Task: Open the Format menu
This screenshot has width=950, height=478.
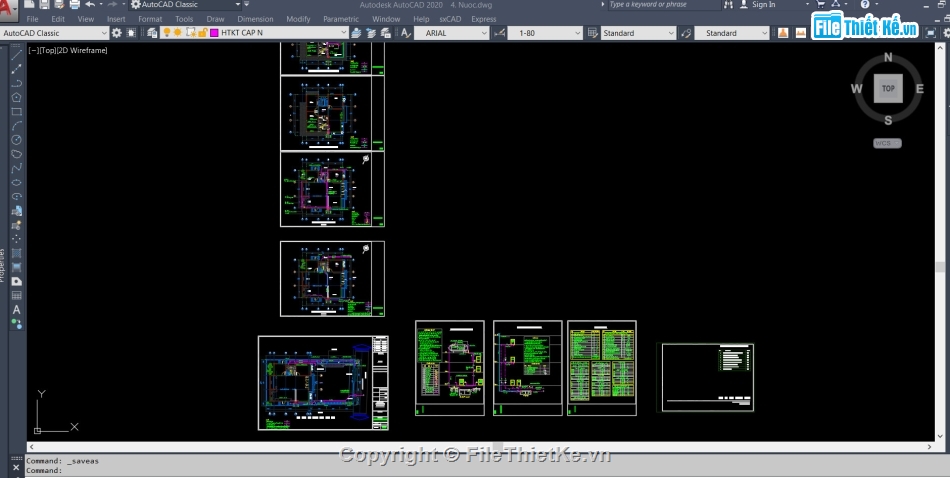Action: coord(150,19)
